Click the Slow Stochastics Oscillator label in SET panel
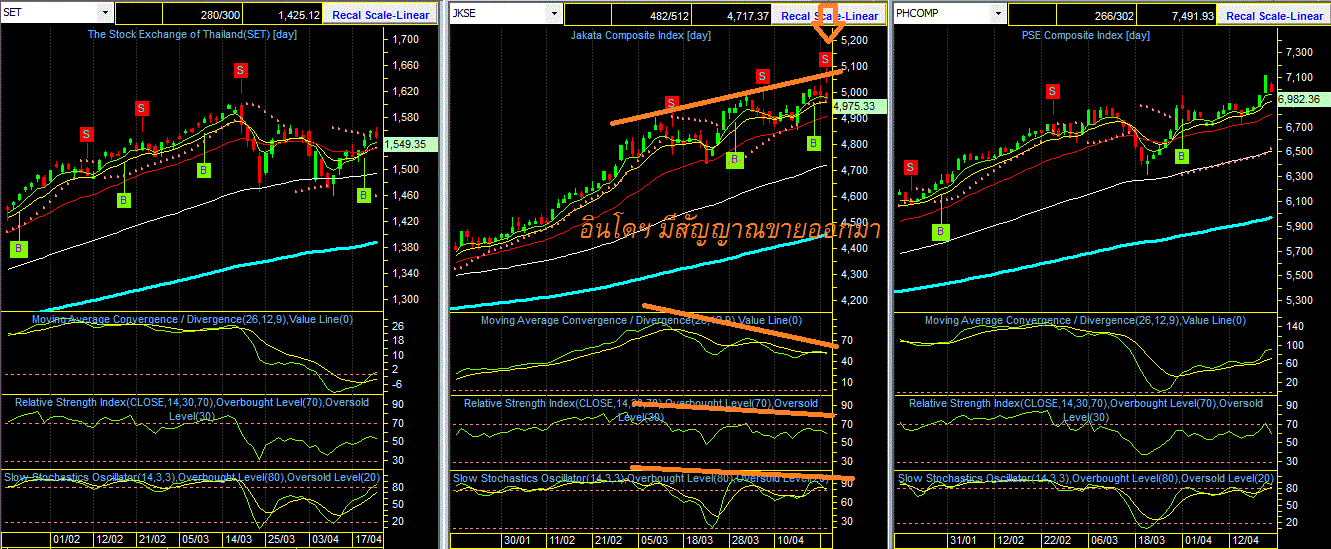This screenshot has width=1331, height=549. (191, 478)
